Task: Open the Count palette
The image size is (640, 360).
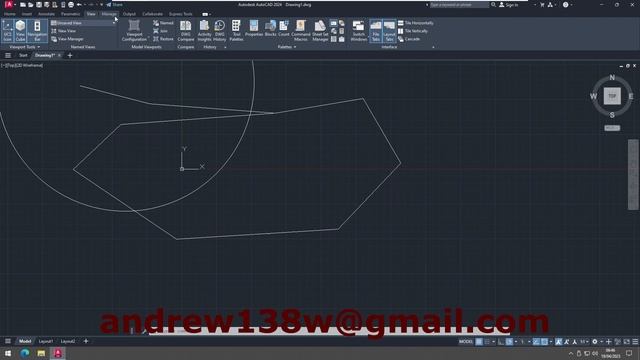Action: point(284,29)
